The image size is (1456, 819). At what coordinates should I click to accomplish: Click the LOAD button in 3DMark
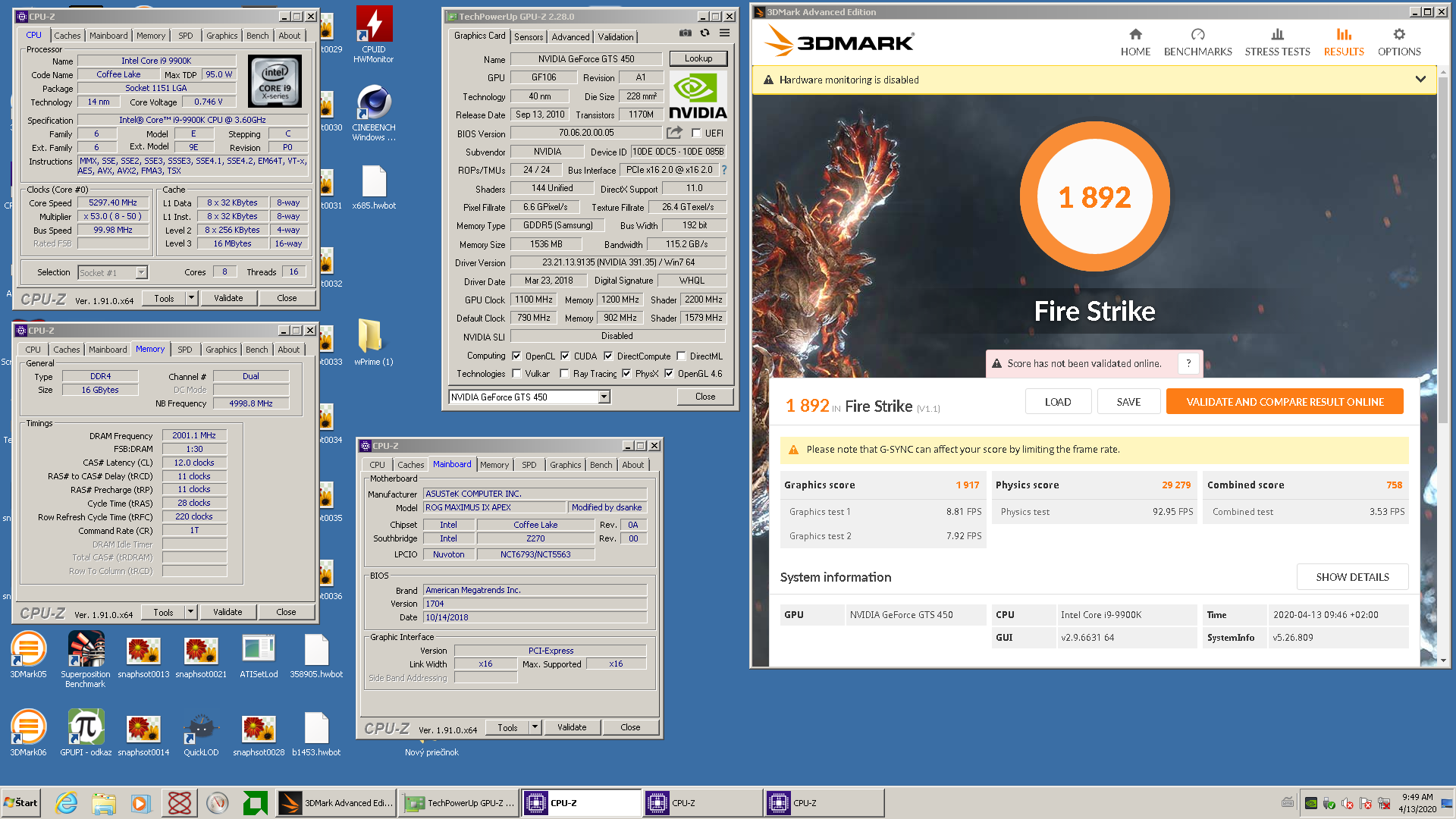click(x=1058, y=402)
